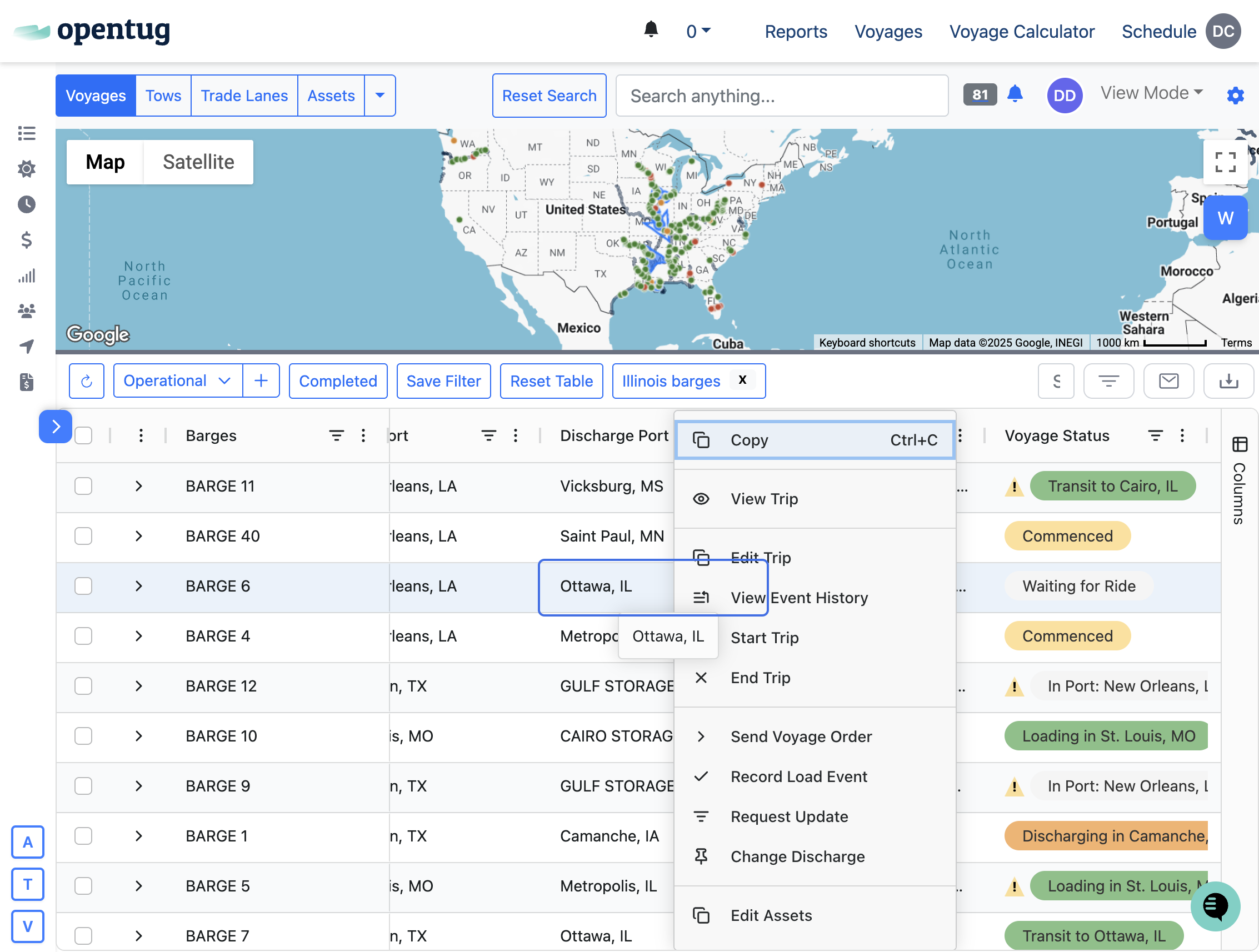Viewport: 1259px width, 952px height.
Task: Toggle the select-all header checkbox
Action: tap(84, 435)
